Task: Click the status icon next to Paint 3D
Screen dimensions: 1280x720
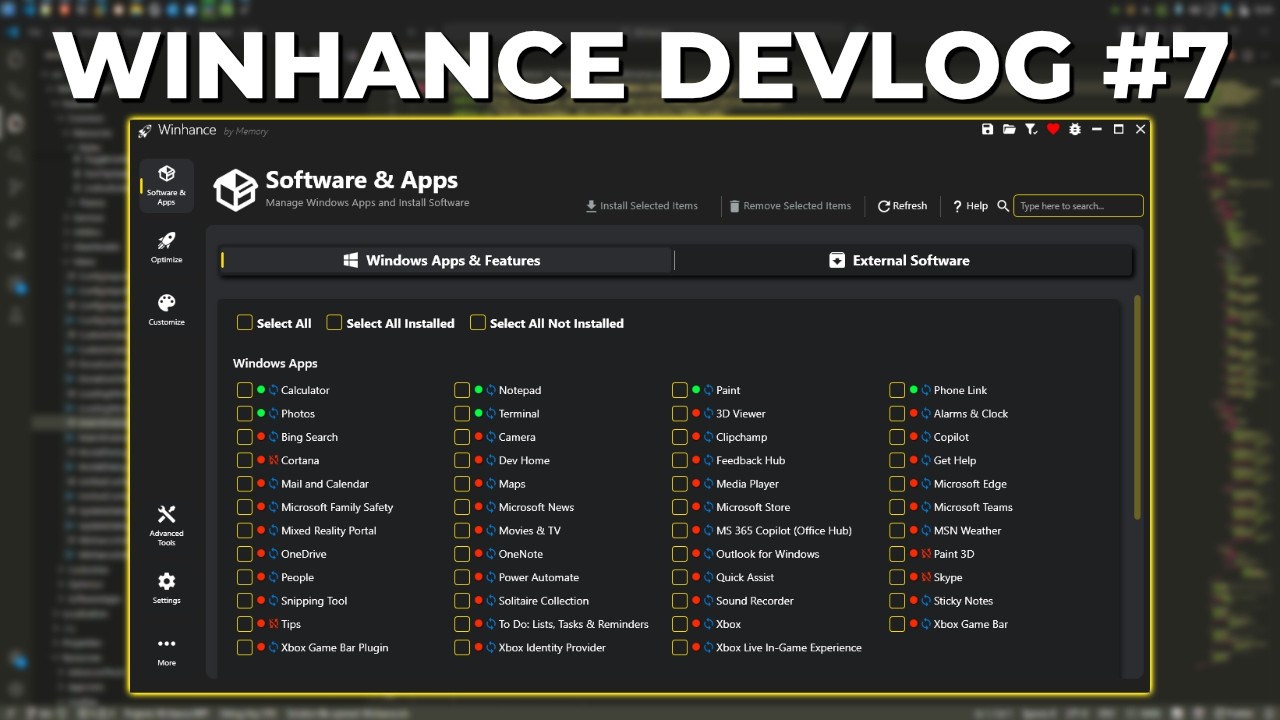Action: [926, 554]
